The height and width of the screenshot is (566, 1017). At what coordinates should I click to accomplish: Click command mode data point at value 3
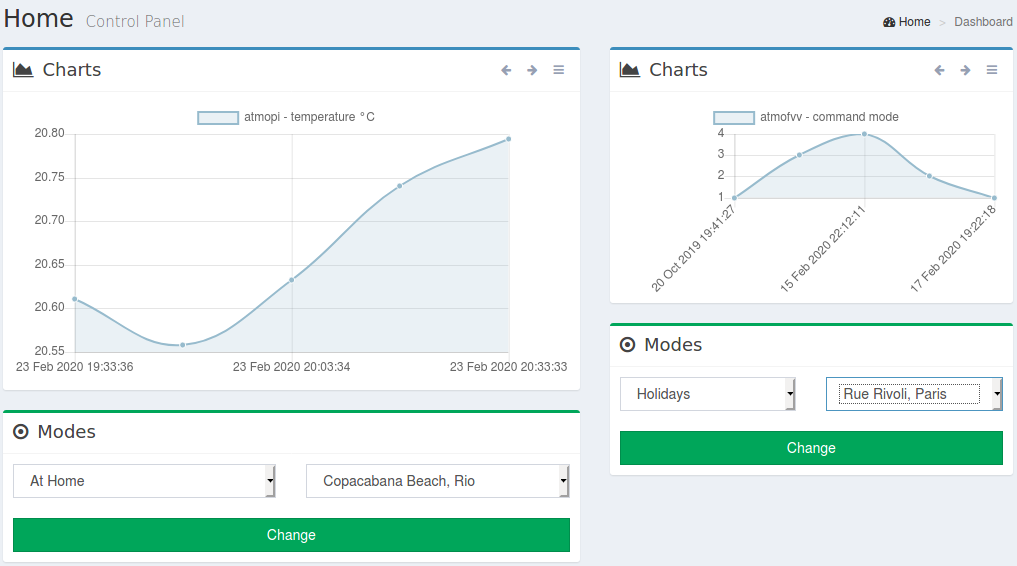(x=800, y=155)
